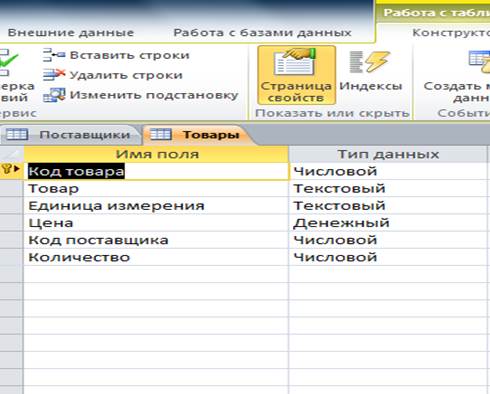The image size is (490, 394).
Task: Select the Цена field name cell
Action: 156,223
